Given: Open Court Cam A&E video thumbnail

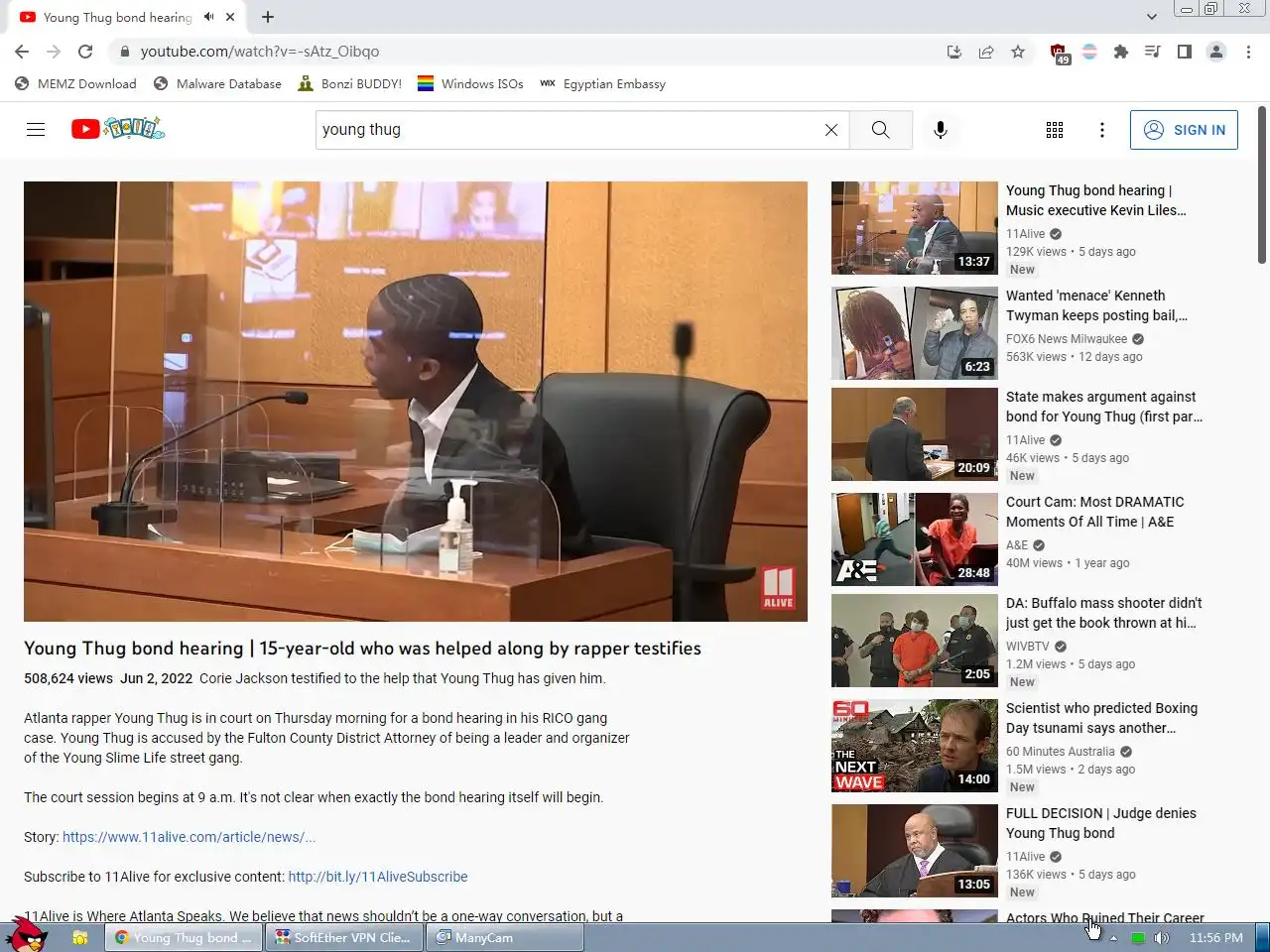Looking at the screenshot, I should (x=915, y=539).
